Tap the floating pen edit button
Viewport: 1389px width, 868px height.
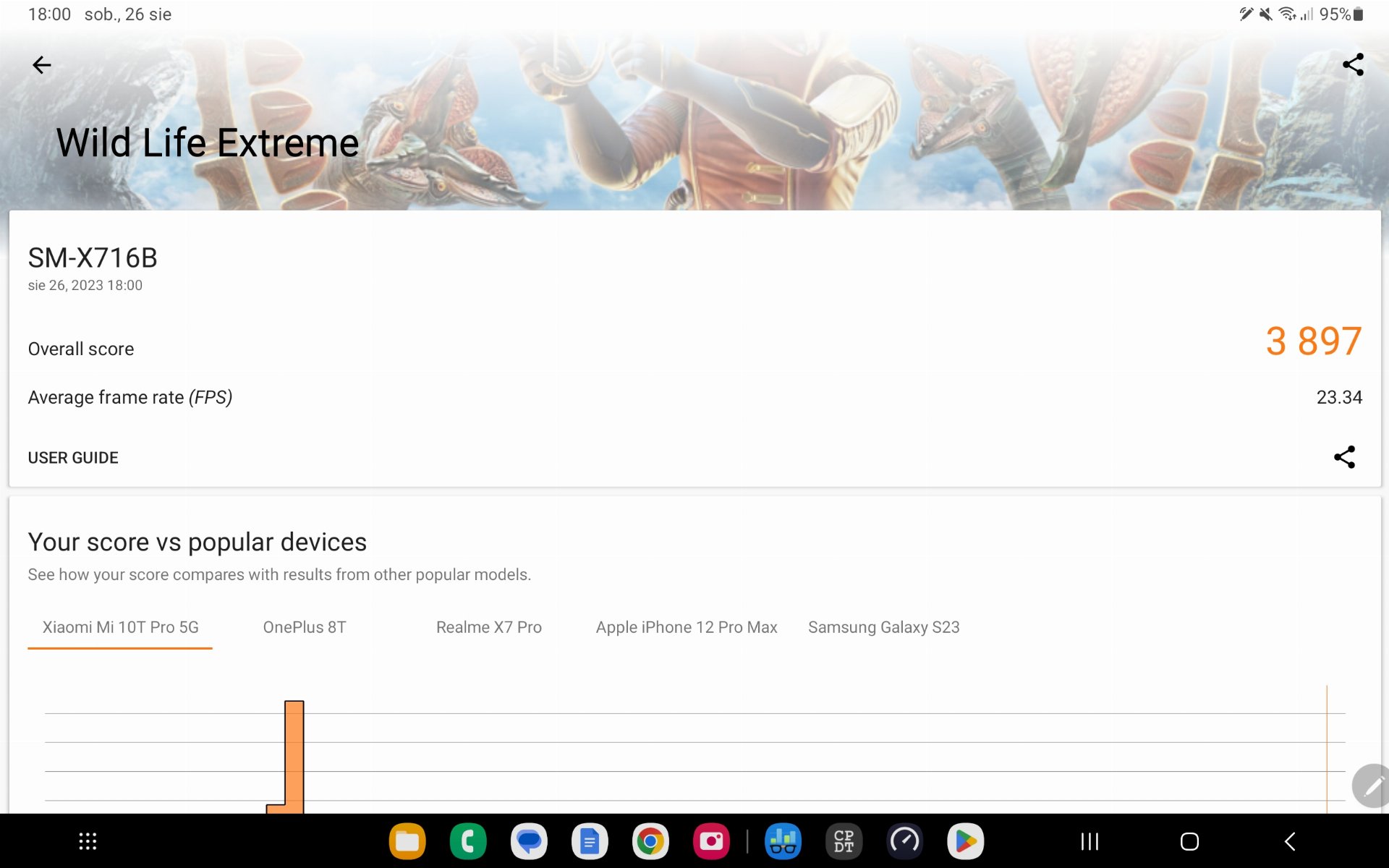[1372, 786]
